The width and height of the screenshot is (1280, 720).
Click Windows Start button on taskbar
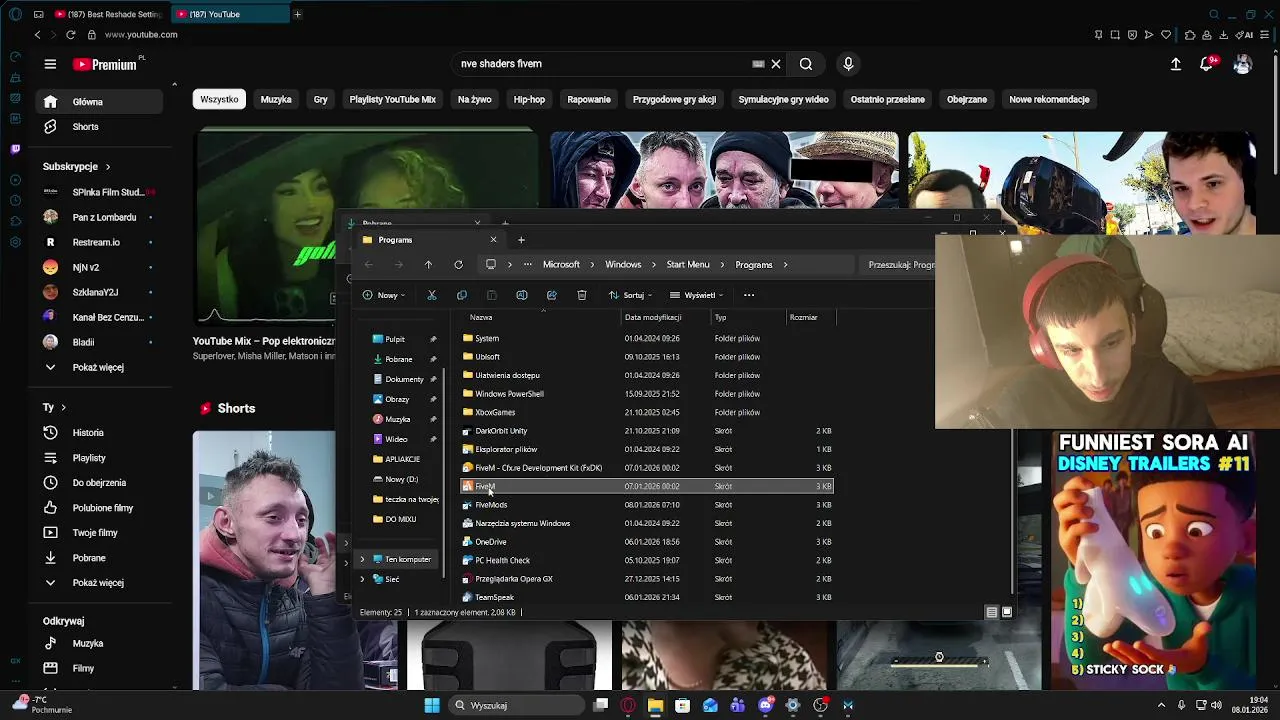(x=432, y=705)
